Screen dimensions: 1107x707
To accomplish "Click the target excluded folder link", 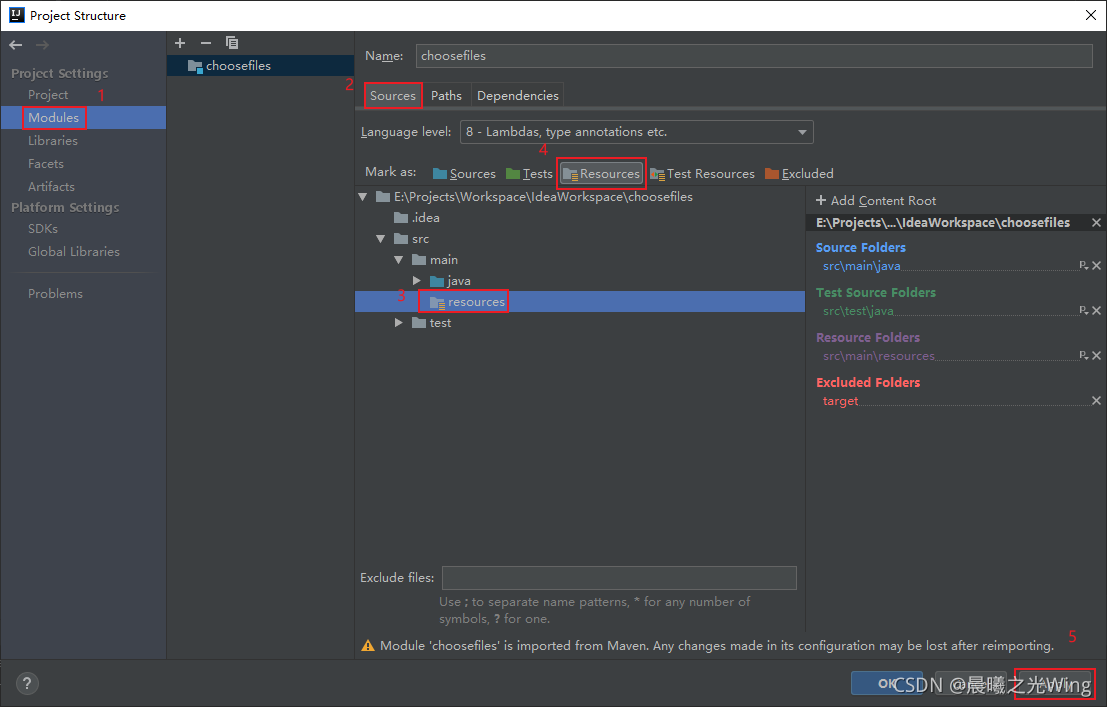I will (x=840, y=401).
